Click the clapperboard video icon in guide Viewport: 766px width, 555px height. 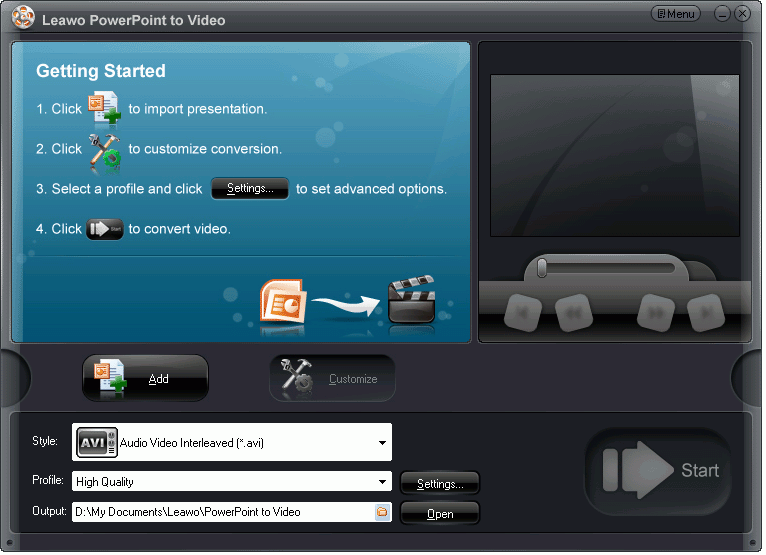pyautogui.click(x=411, y=299)
